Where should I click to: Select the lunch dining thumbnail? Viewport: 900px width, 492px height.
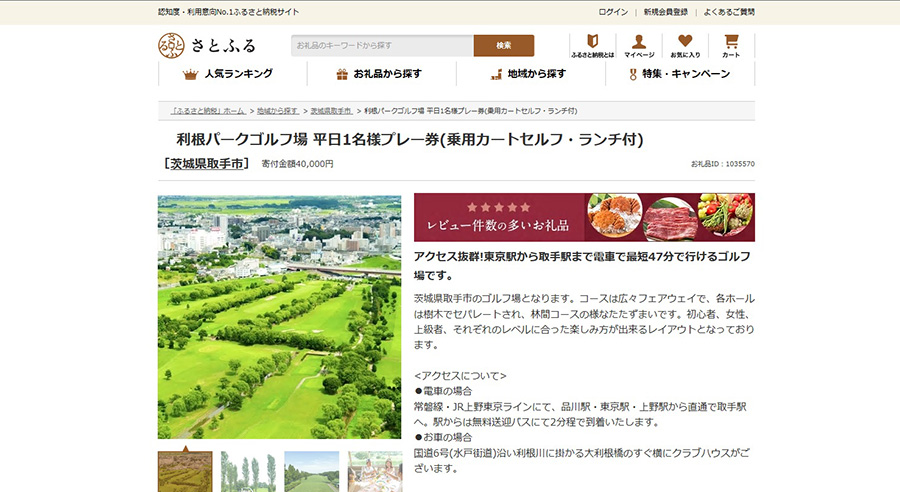pyautogui.click(x=375, y=471)
